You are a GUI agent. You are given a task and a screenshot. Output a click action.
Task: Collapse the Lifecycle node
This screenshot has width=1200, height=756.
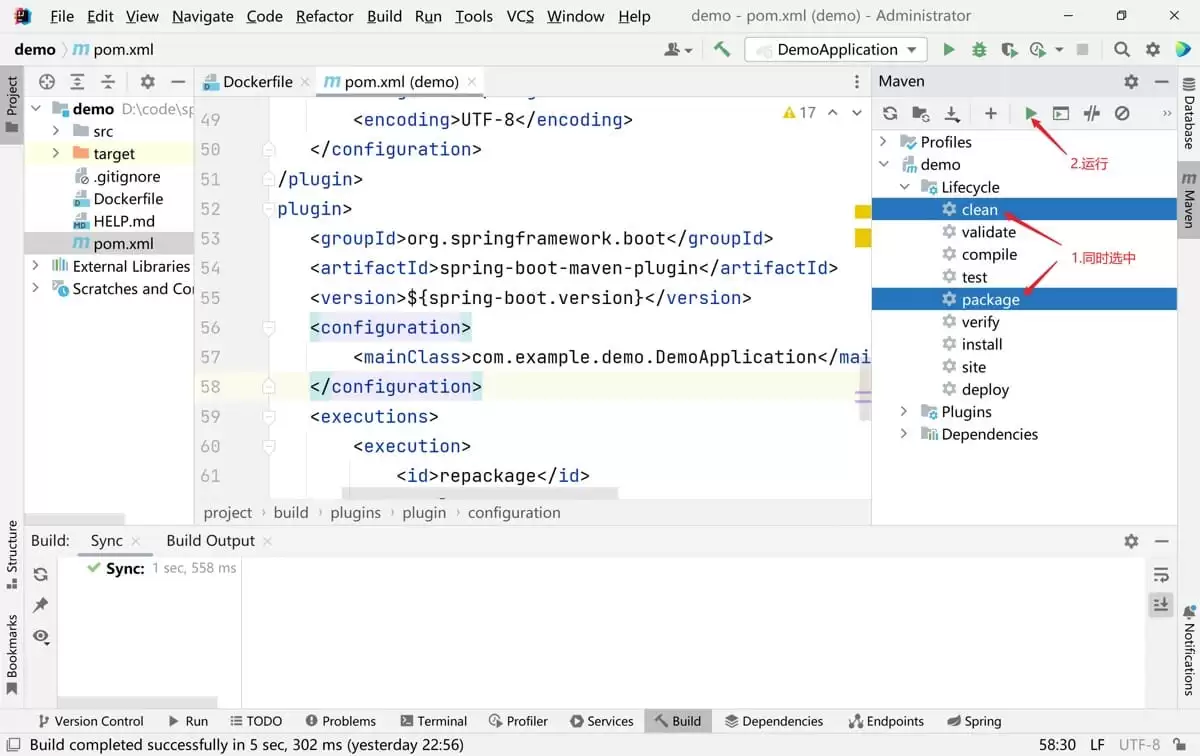click(x=904, y=187)
